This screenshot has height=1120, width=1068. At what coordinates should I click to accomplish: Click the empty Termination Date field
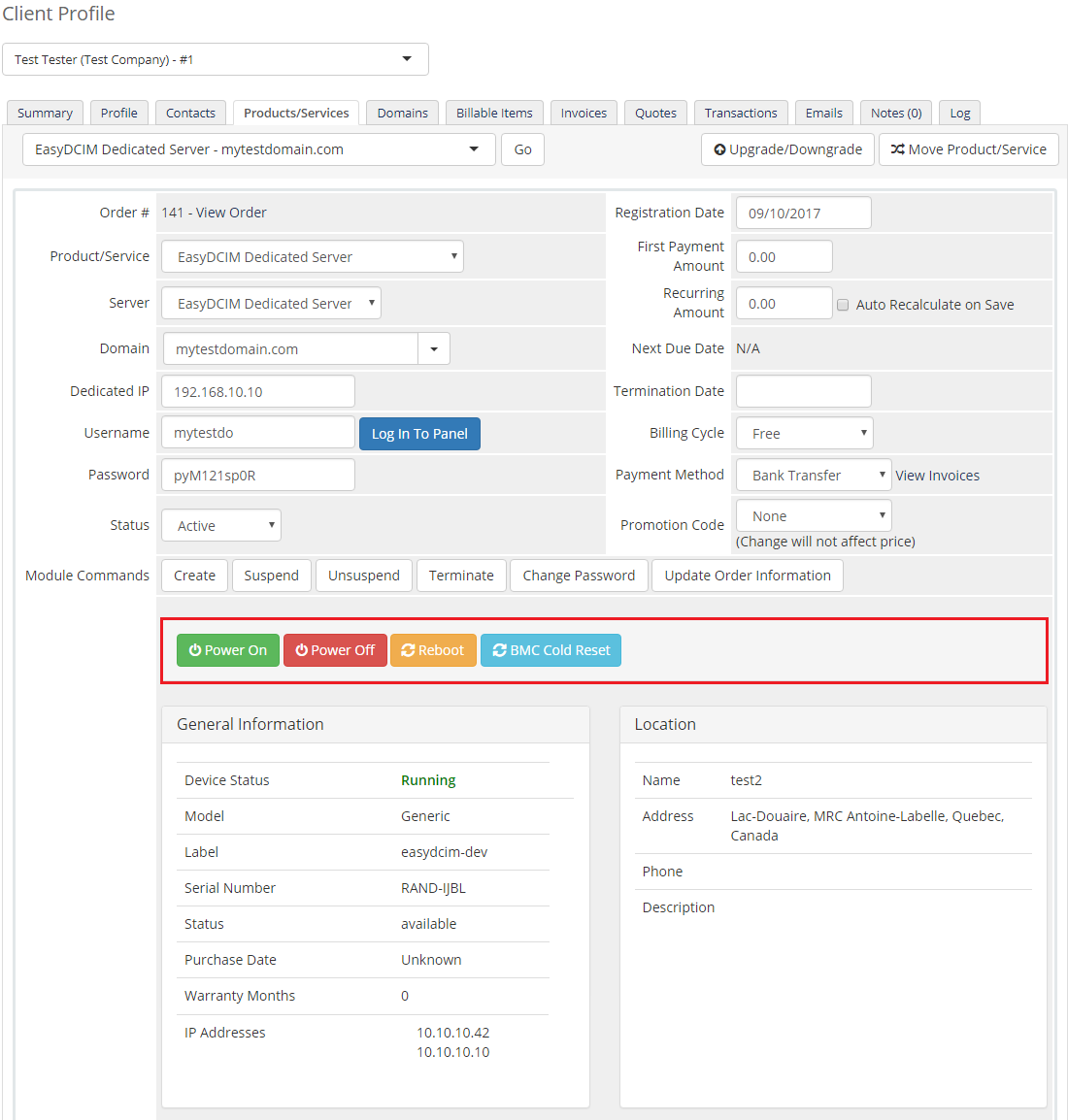[804, 391]
